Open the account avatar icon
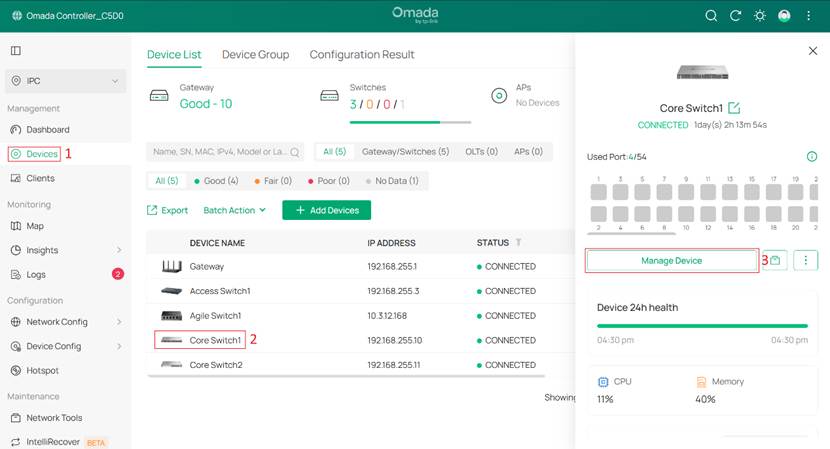This screenshot has height=449, width=830. (x=784, y=16)
